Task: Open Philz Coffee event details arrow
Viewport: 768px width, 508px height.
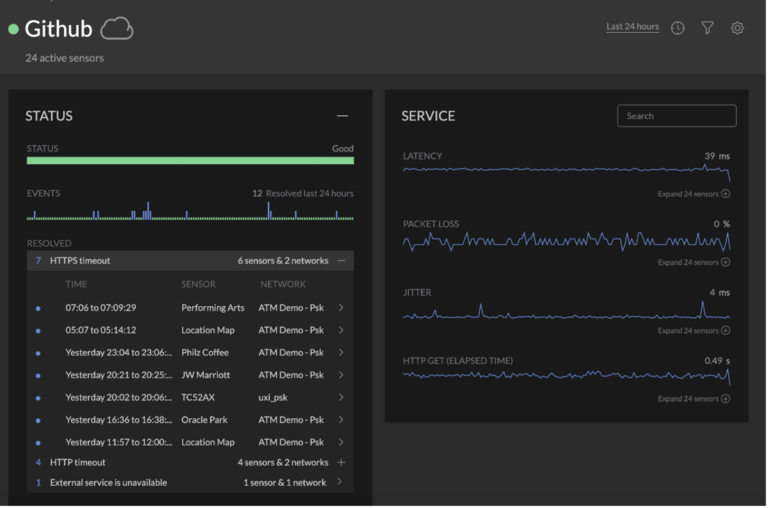Action: point(341,352)
